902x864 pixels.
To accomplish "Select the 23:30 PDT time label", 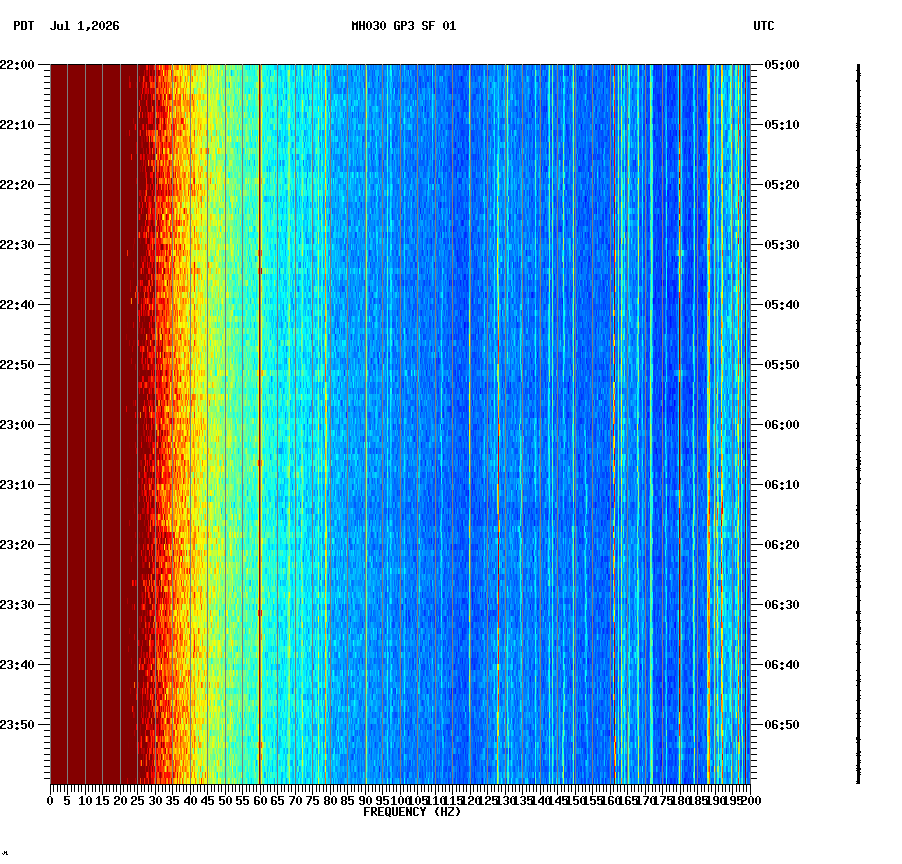I will point(17,605).
